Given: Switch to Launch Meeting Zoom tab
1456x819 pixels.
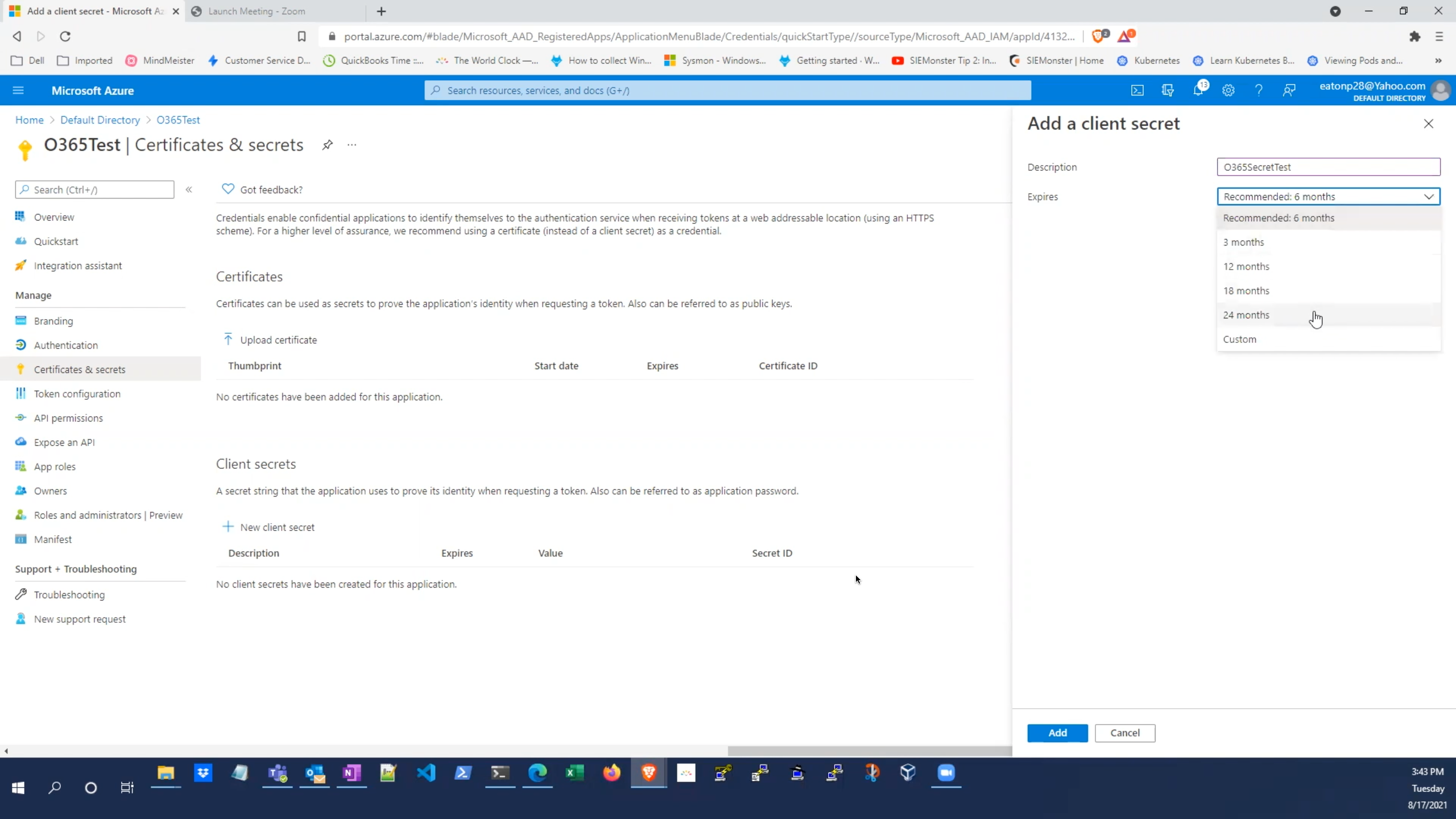Looking at the screenshot, I should (257, 11).
